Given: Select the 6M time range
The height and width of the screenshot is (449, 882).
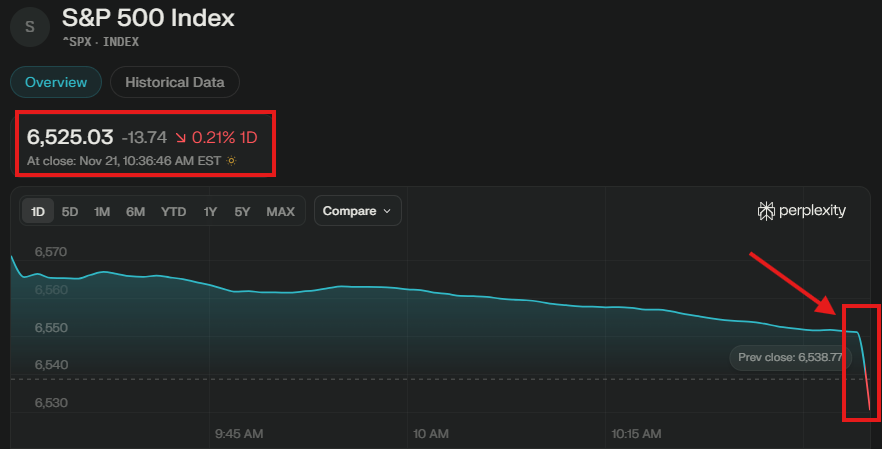Looking at the screenshot, I should click(x=136, y=212).
